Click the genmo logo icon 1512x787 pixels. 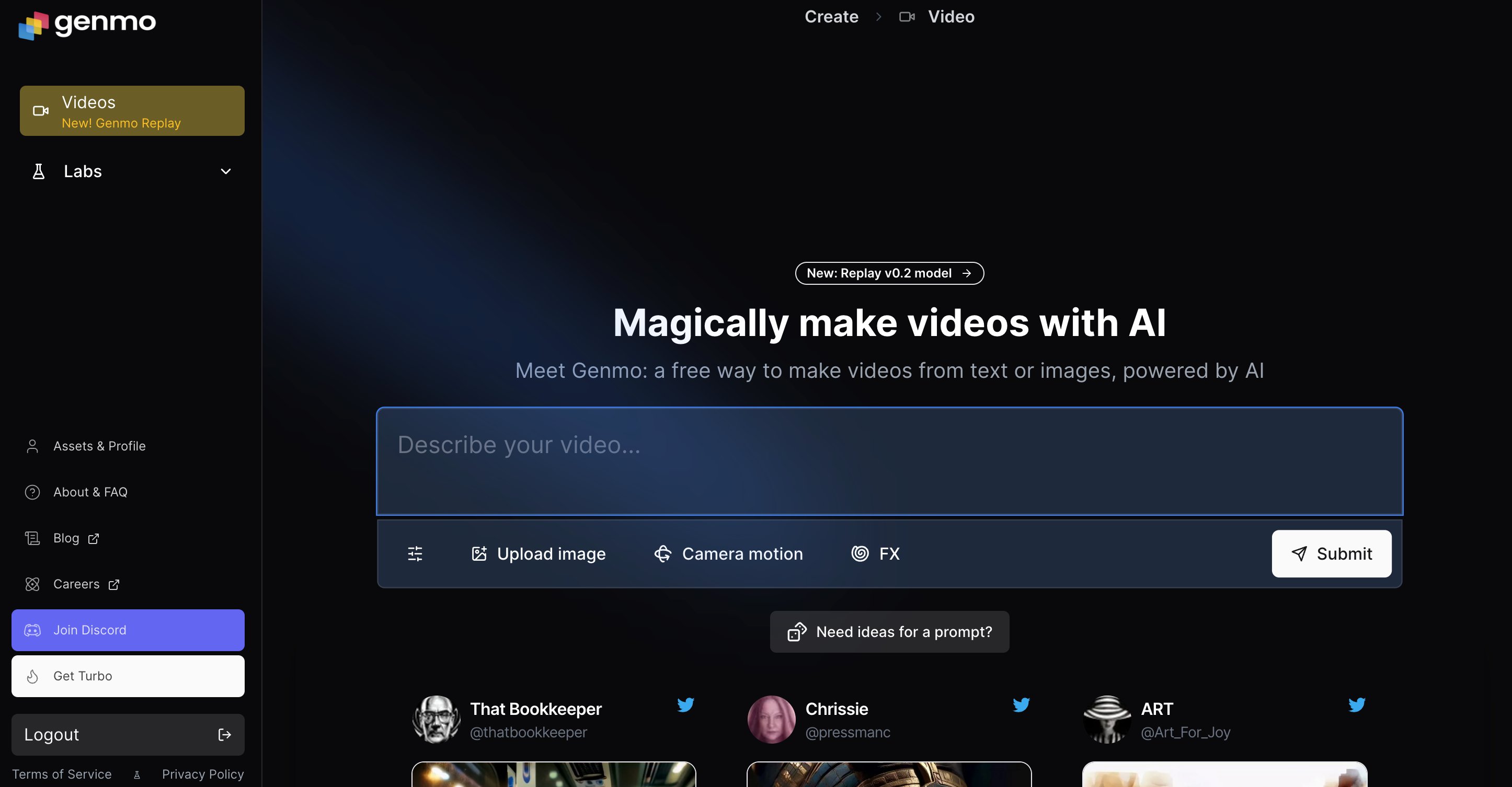click(x=33, y=25)
